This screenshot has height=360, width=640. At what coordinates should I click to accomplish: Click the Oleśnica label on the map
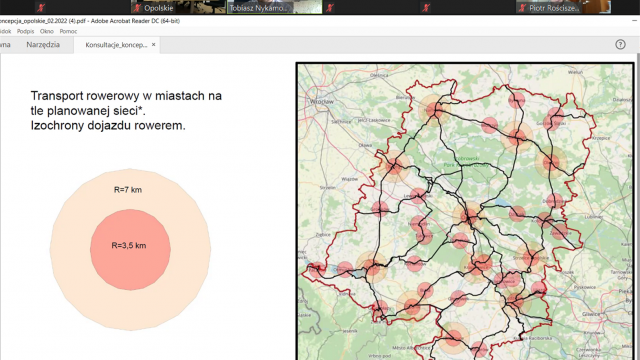[x=379, y=76]
